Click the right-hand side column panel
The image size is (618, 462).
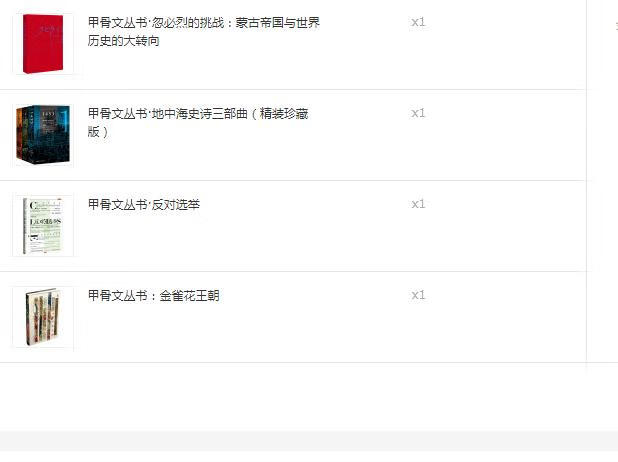pos(602,181)
